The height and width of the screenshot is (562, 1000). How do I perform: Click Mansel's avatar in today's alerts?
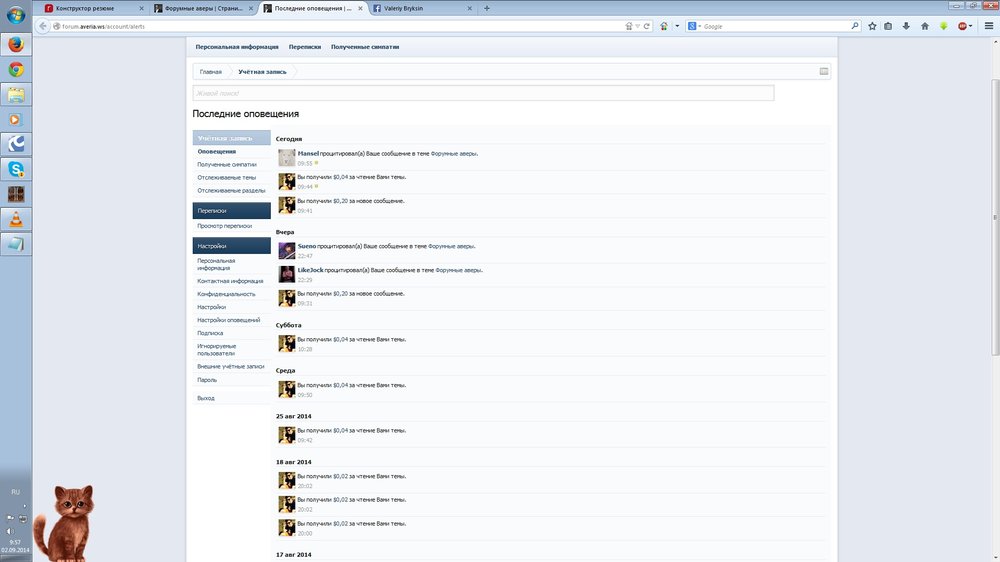[286, 157]
